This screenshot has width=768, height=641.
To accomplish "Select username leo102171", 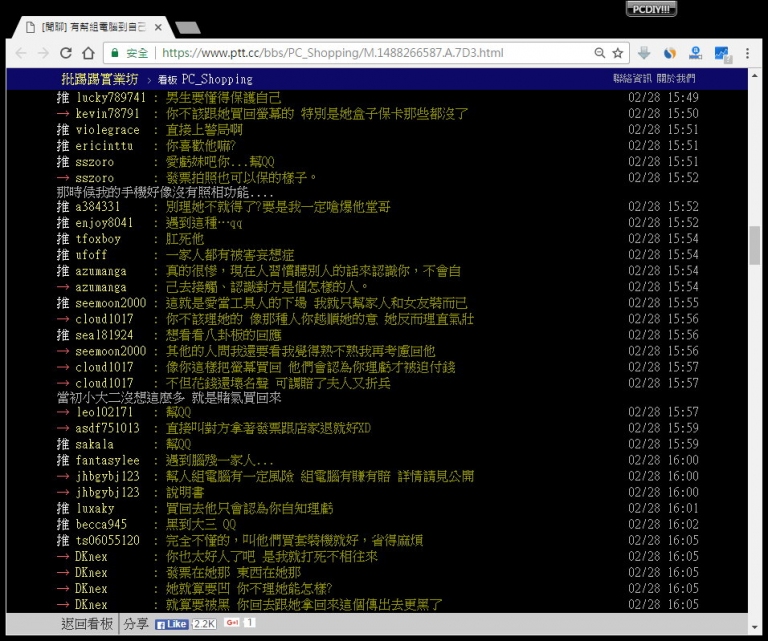I will point(104,412).
